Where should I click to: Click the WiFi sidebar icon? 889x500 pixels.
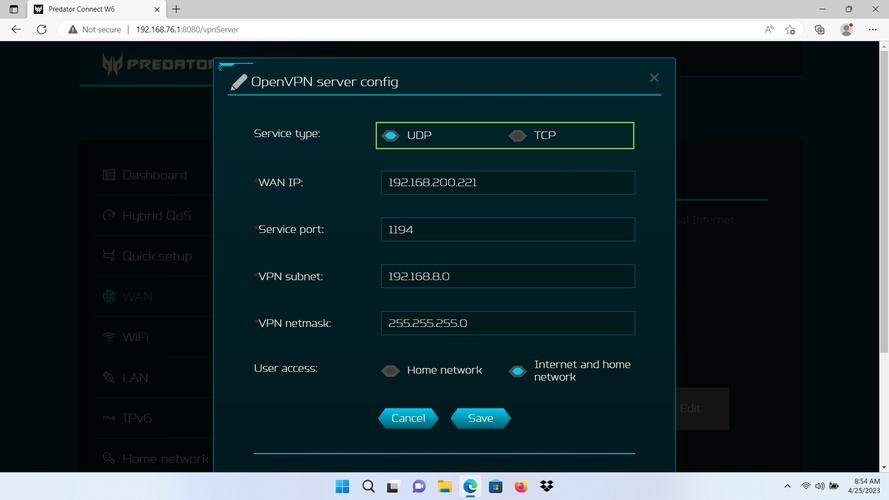tap(109, 337)
